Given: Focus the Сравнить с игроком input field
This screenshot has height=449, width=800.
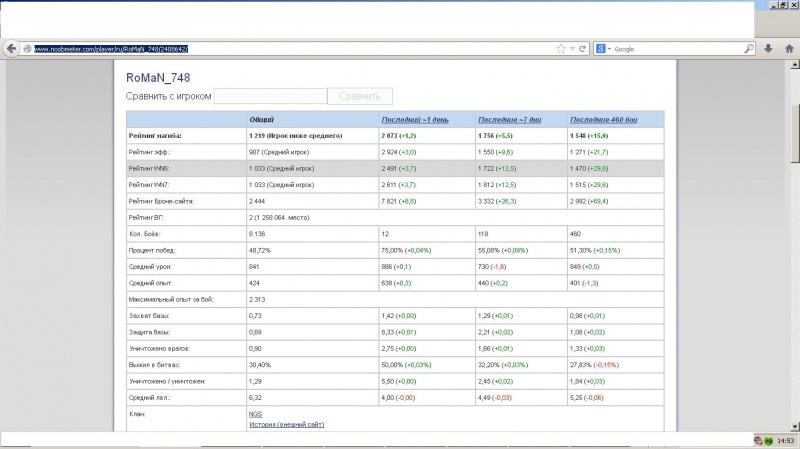Looking at the screenshot, I should click(x=271, y=96).
